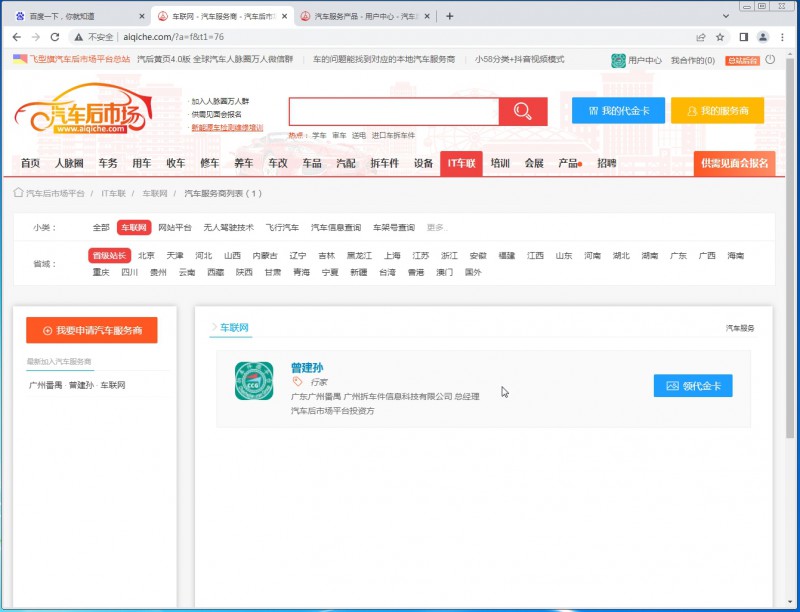The width and height of the screenshot is (800, 612).
Task: Open the Chrome side panel icon
Action: coord(743,37)
